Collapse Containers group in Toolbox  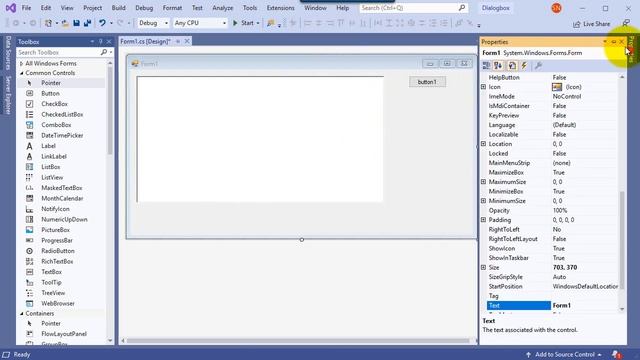(21, 313)
